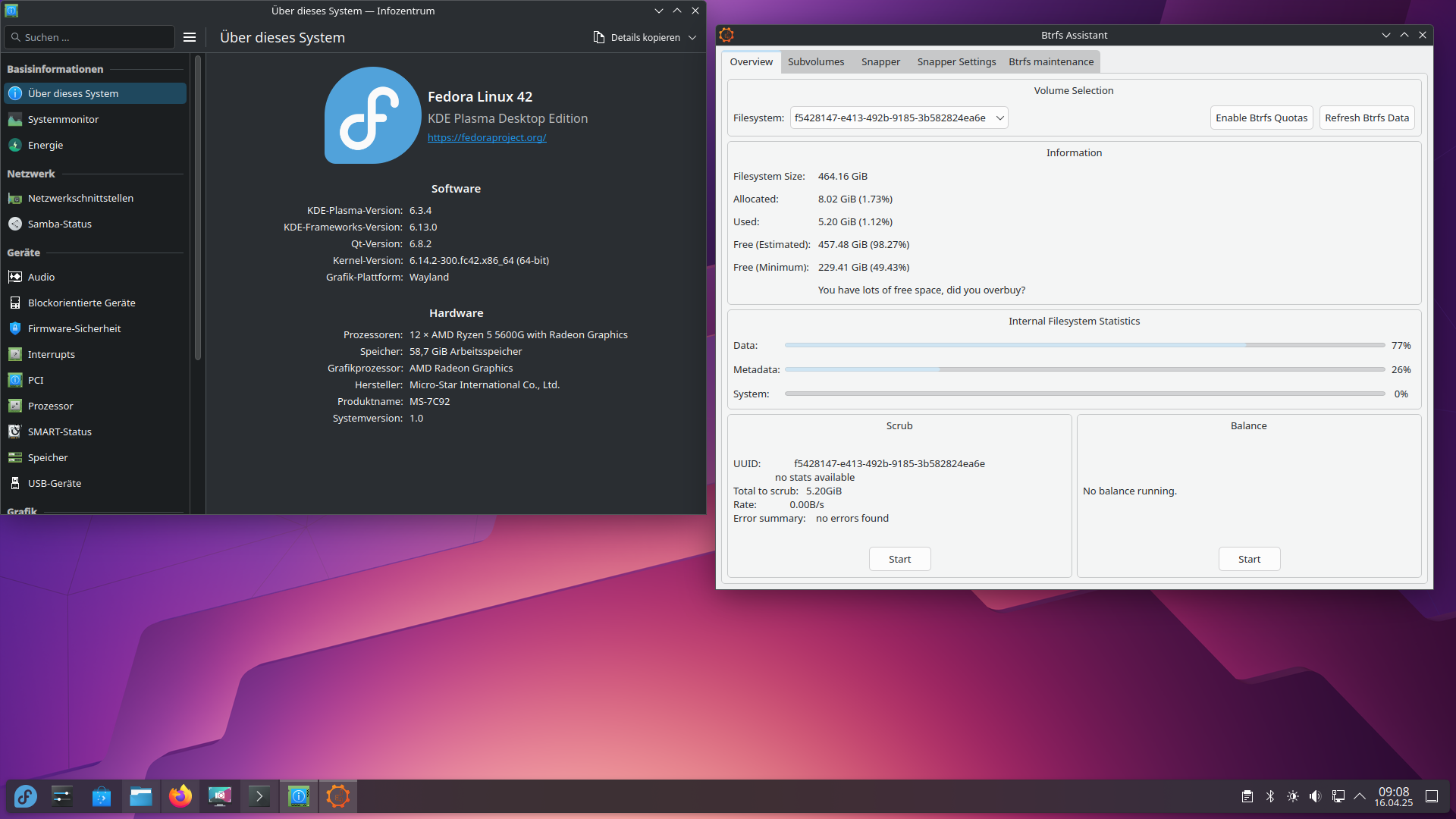Click the Bluetooth tray icon
Image resolution: width=1456 pixels, height=819 pixels.
click(x=1270, y=796)
